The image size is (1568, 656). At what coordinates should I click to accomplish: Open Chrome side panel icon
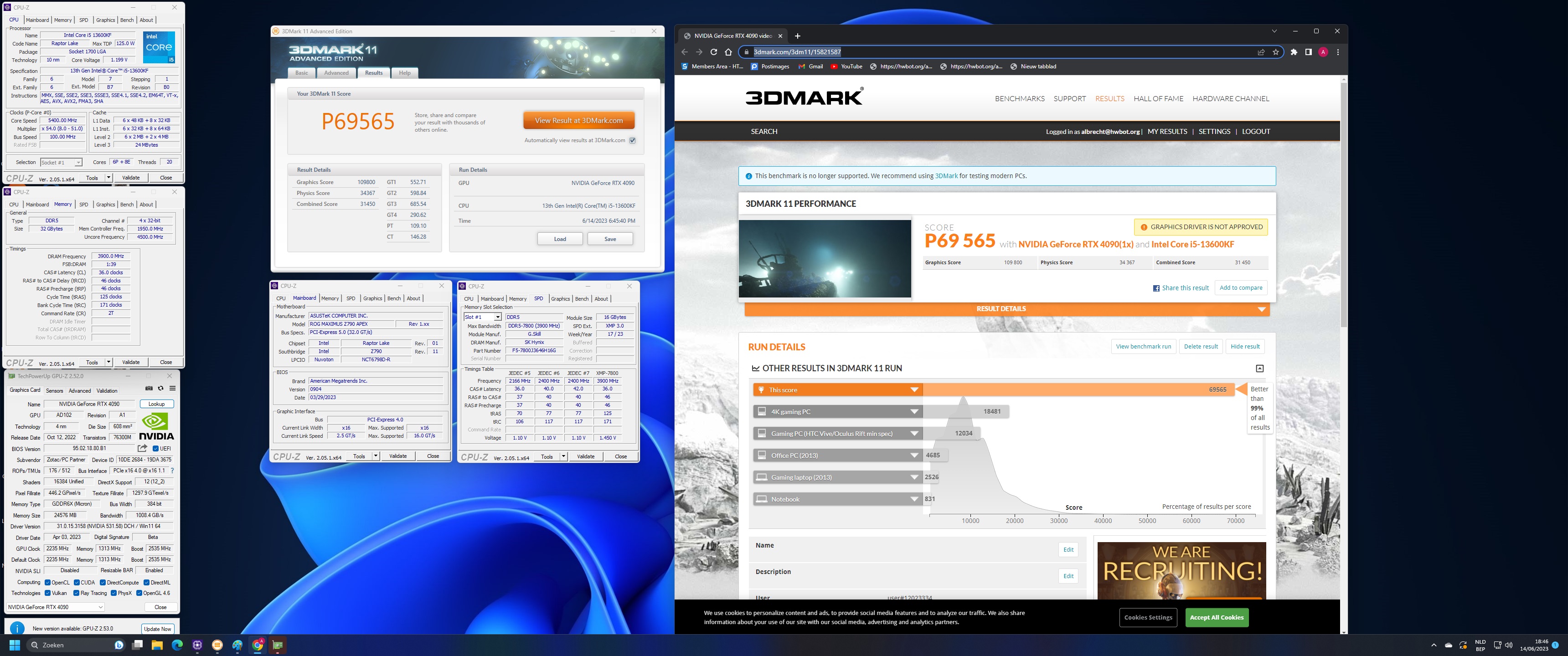click(1308, 52)
